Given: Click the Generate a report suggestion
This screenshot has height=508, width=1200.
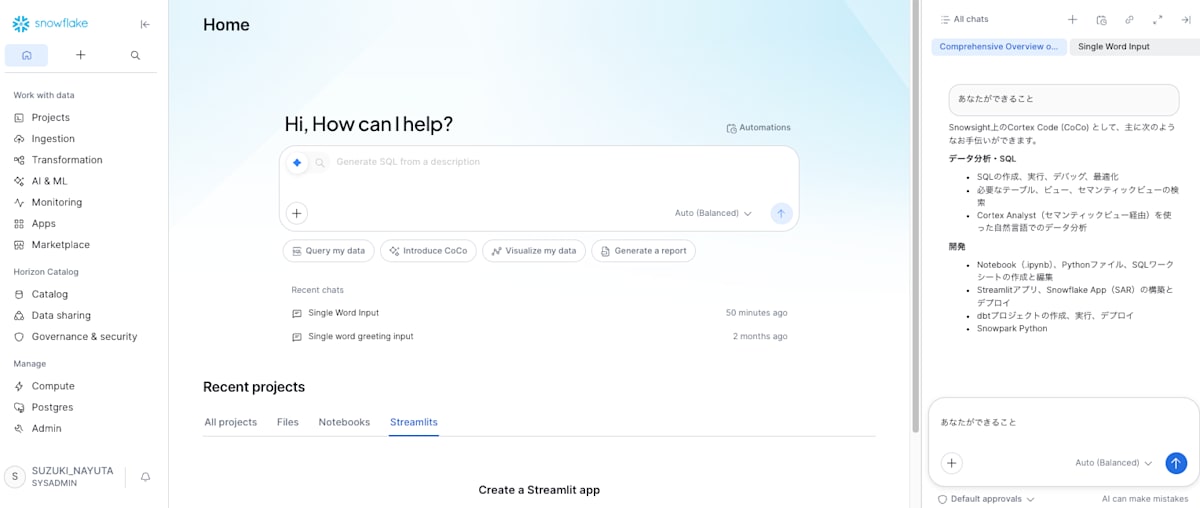Looking at the screenshot, I should pyautogui.click(x=643, y=251).
